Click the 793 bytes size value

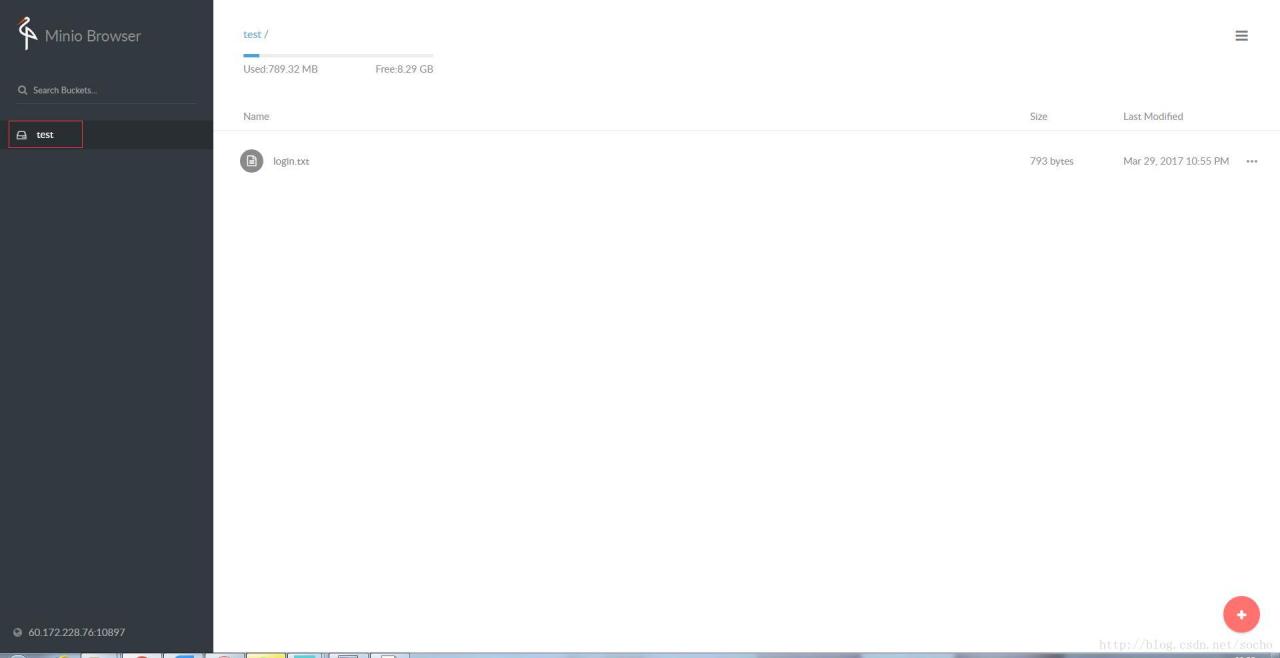1051,161
